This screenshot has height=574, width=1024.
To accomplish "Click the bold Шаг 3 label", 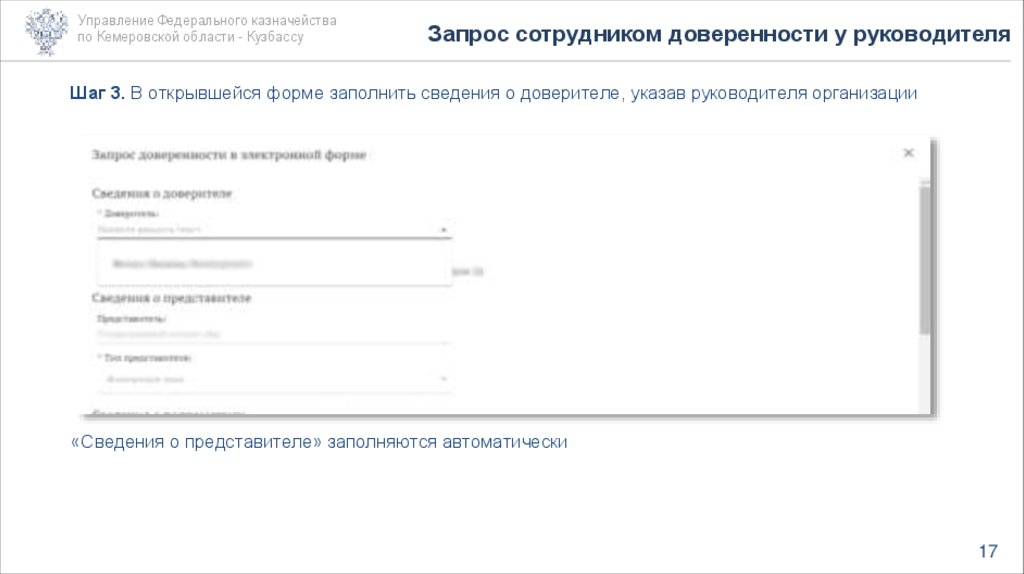I will pos(97,93).
